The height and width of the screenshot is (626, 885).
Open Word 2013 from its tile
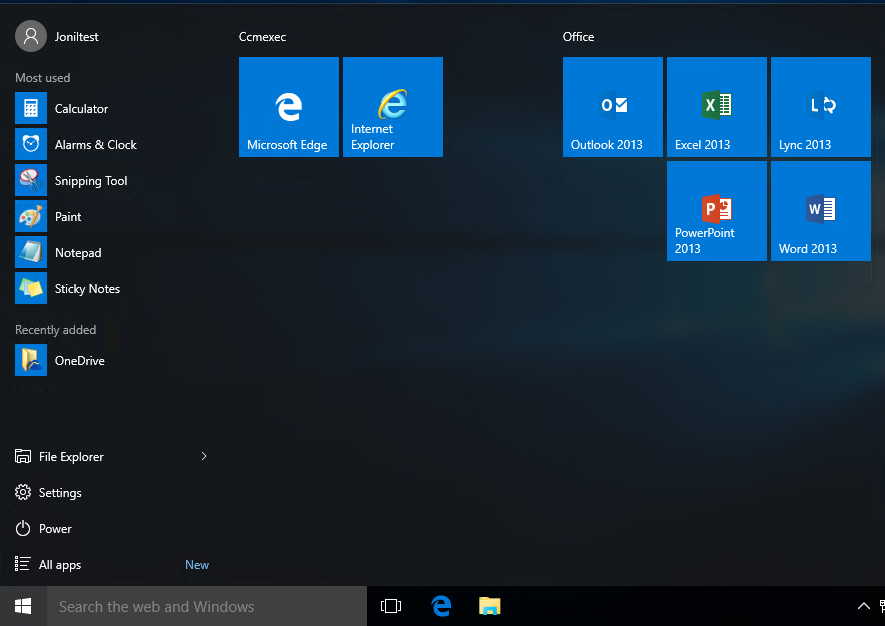click(x=820, y=210)
